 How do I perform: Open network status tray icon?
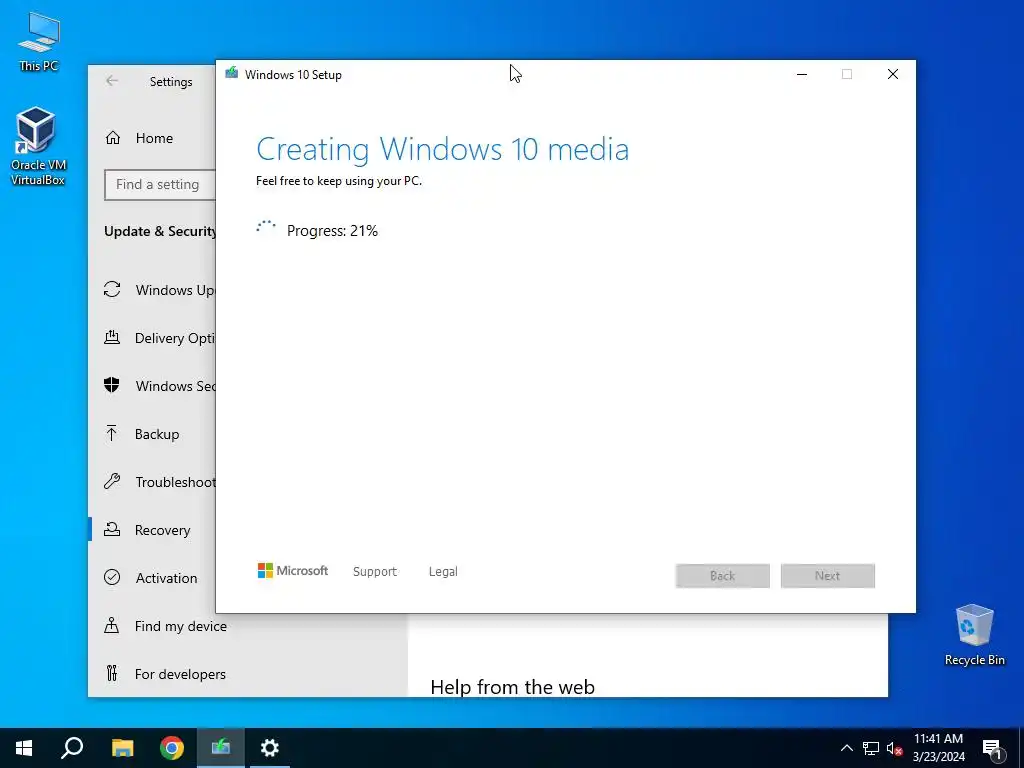[871, 748]
